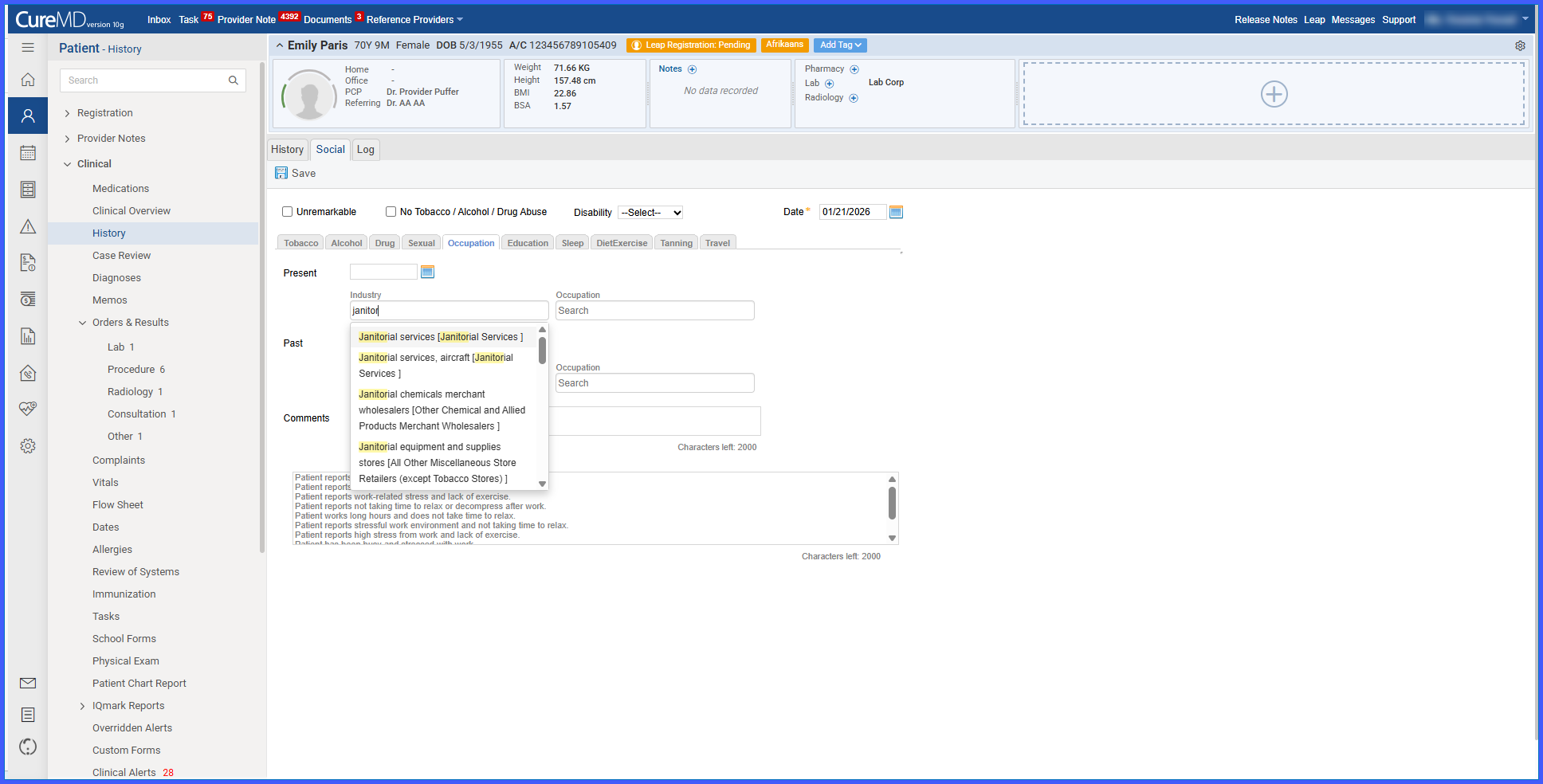Viewport: 1543px width, 784px height.
Task: Click the Save floppy disk icon
Action: (x=281, y=173)
